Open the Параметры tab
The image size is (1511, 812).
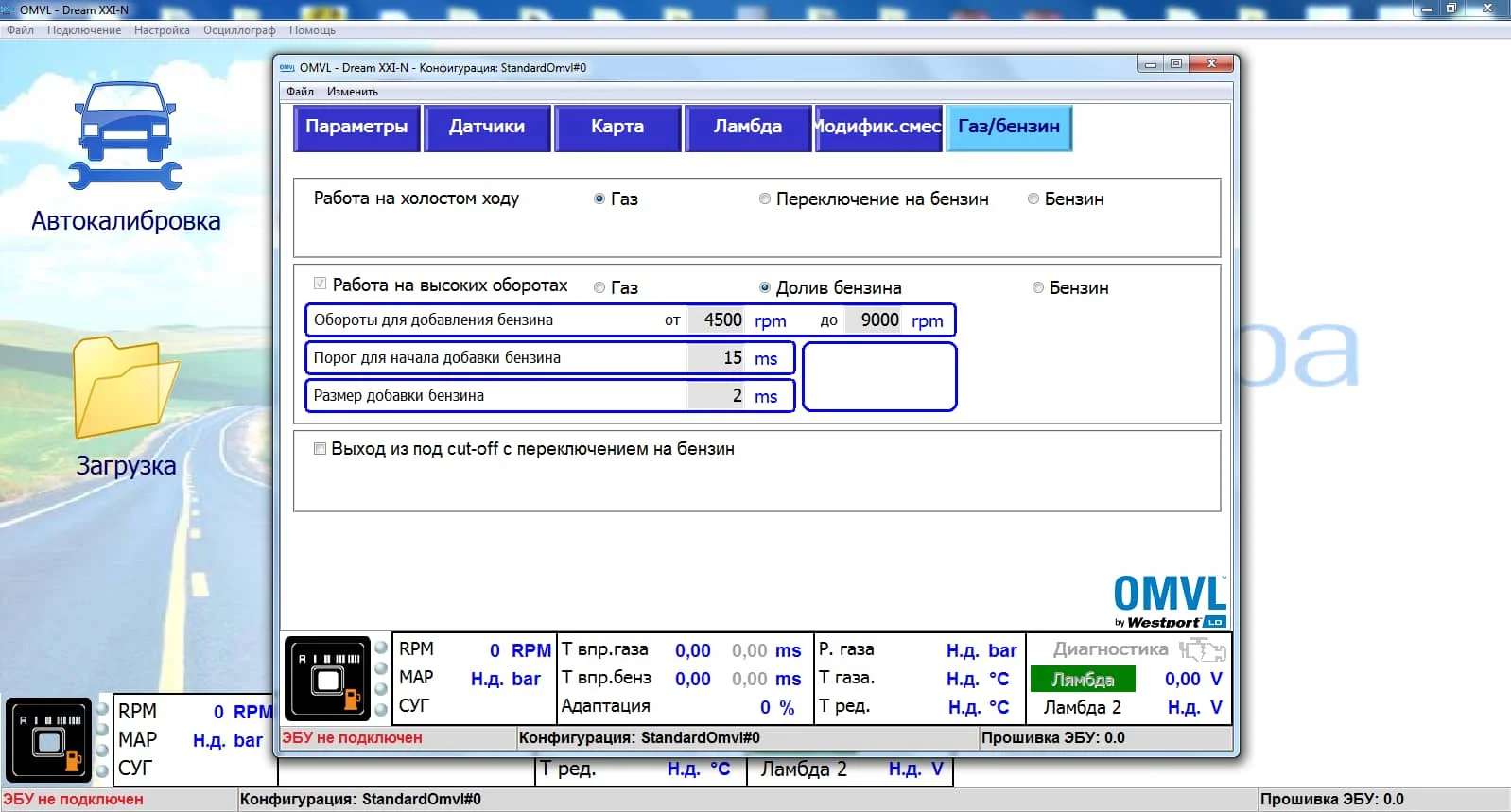tap(356, 128)
